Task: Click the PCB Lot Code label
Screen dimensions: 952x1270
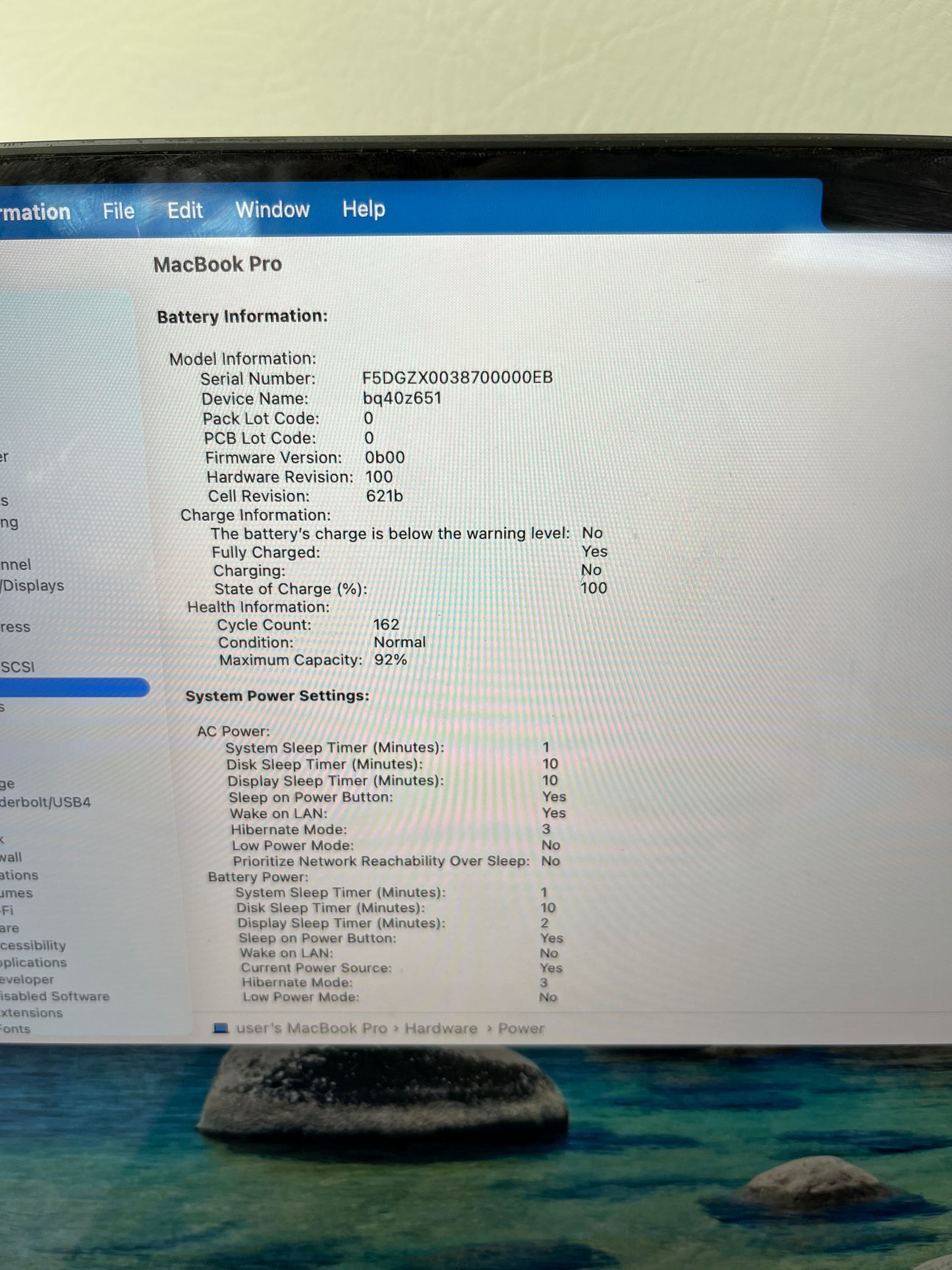Action: click(260, 438)
